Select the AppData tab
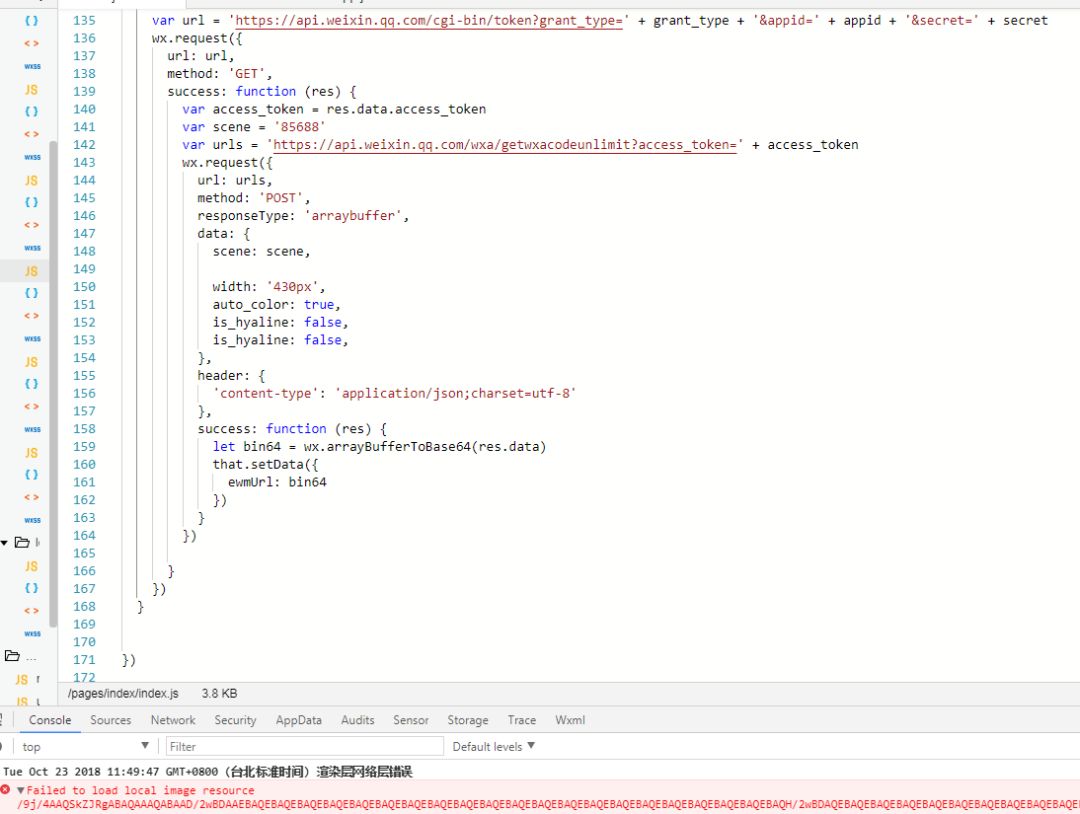The height and width of the screenshot is (814, 1080). (x=298, y=720)
